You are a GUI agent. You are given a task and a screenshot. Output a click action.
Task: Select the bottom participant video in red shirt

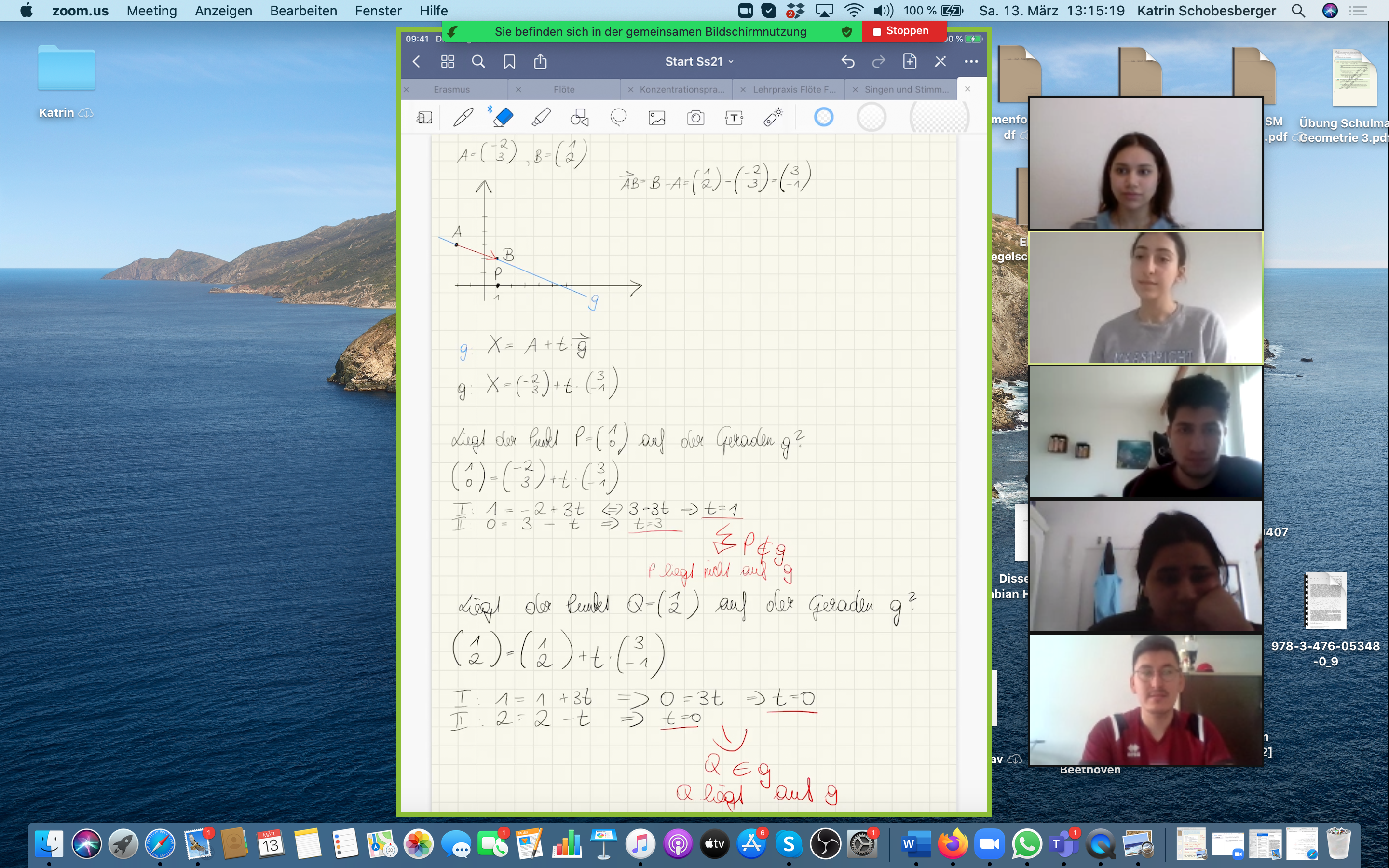click(1145, 699)
